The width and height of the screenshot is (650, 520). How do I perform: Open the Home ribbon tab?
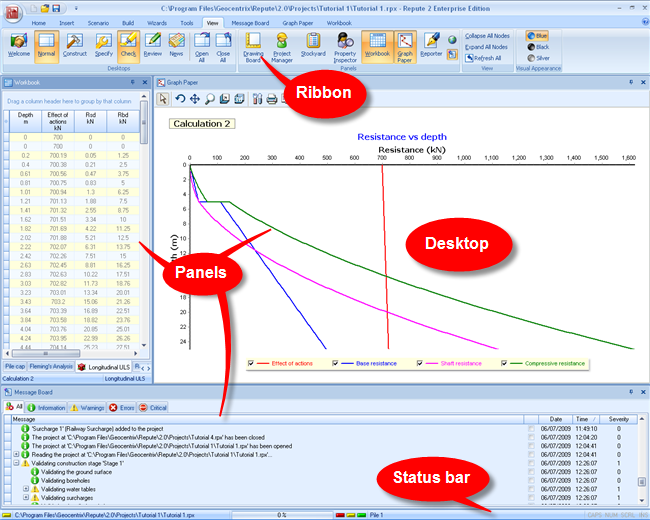tap(39, 23)
